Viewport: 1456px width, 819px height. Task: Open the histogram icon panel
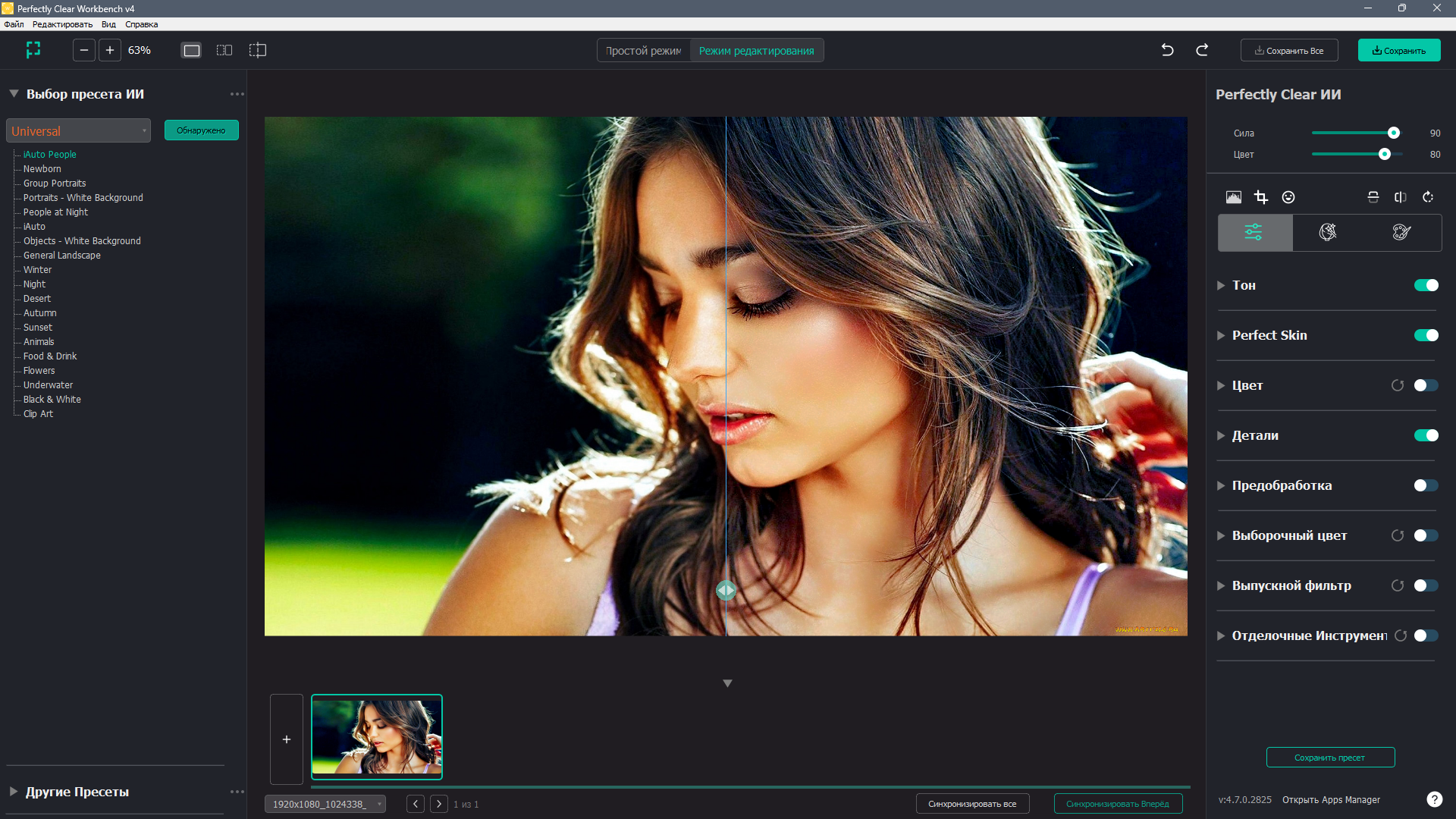pos(1234,197)
